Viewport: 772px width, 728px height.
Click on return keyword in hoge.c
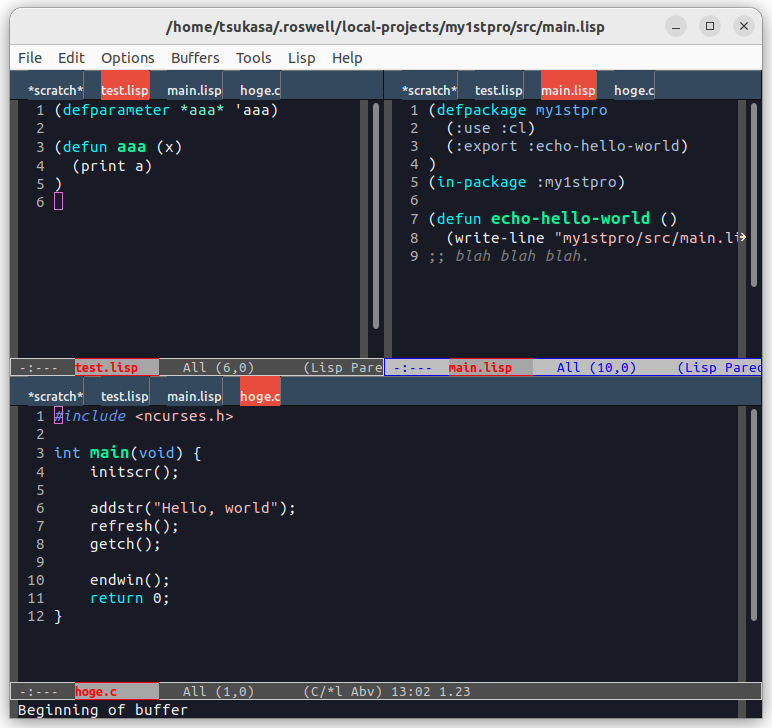116,598
